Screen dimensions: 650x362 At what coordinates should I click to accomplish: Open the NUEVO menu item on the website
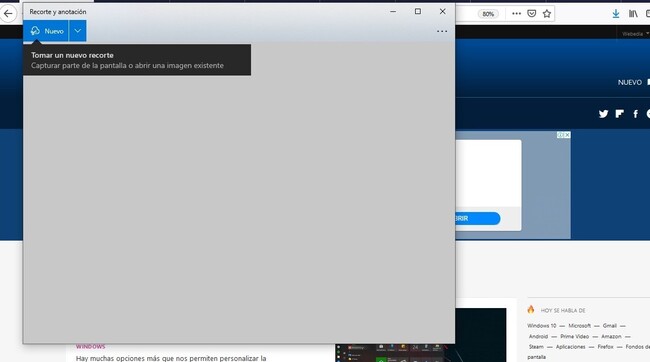point(630,83)
